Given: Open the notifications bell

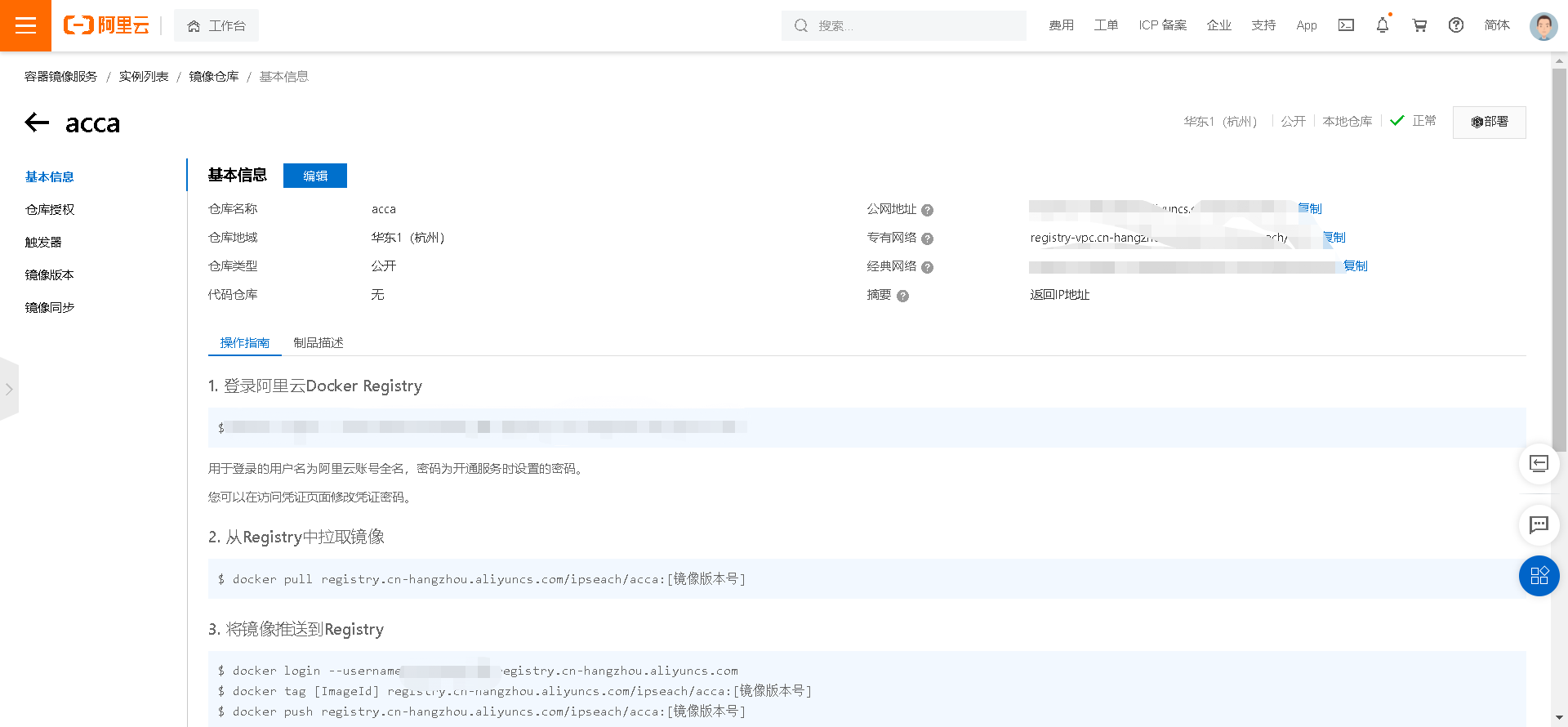Looking at the screenshot, I should tap(1383, 25).
